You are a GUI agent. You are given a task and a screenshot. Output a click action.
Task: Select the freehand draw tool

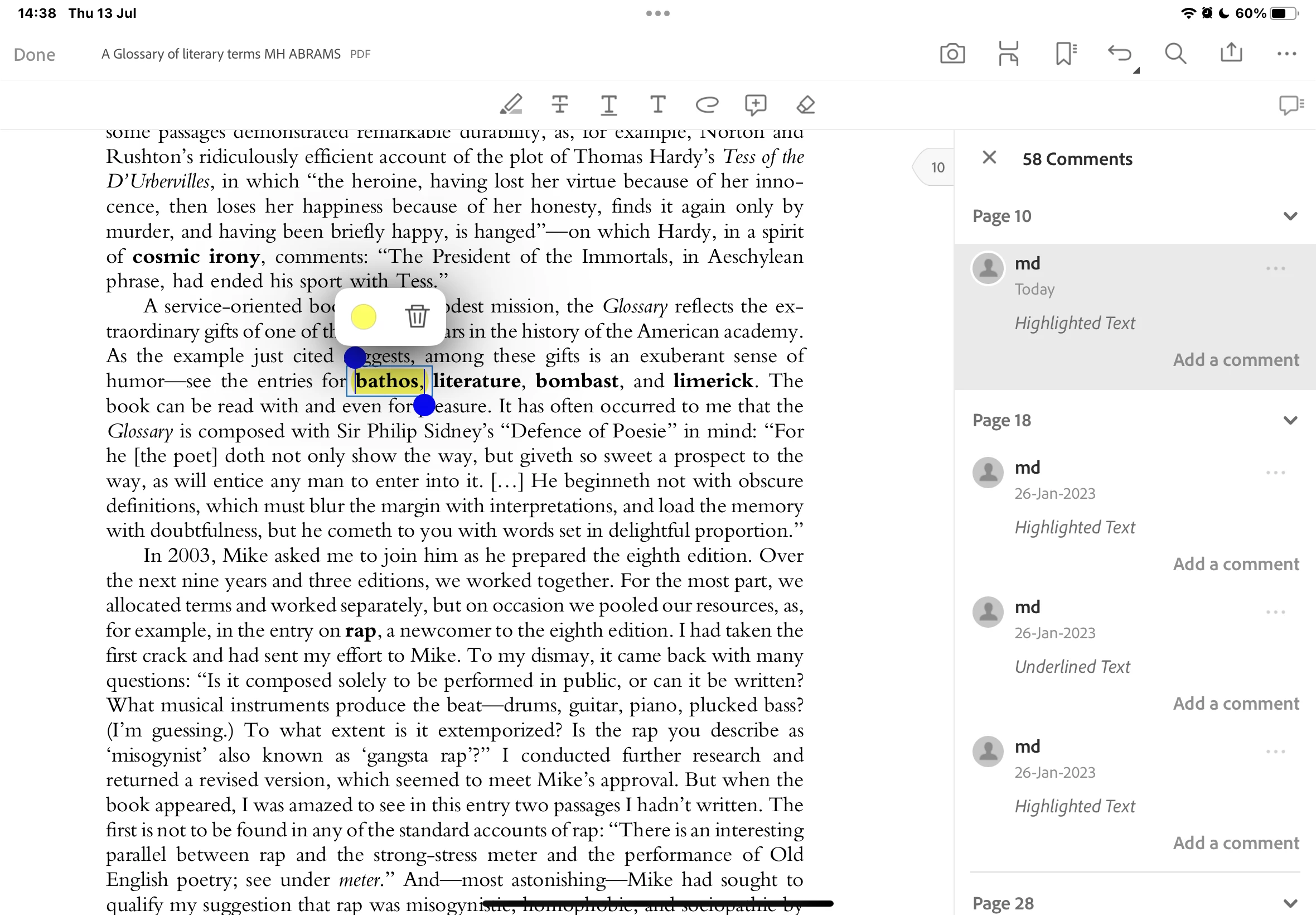707,104
